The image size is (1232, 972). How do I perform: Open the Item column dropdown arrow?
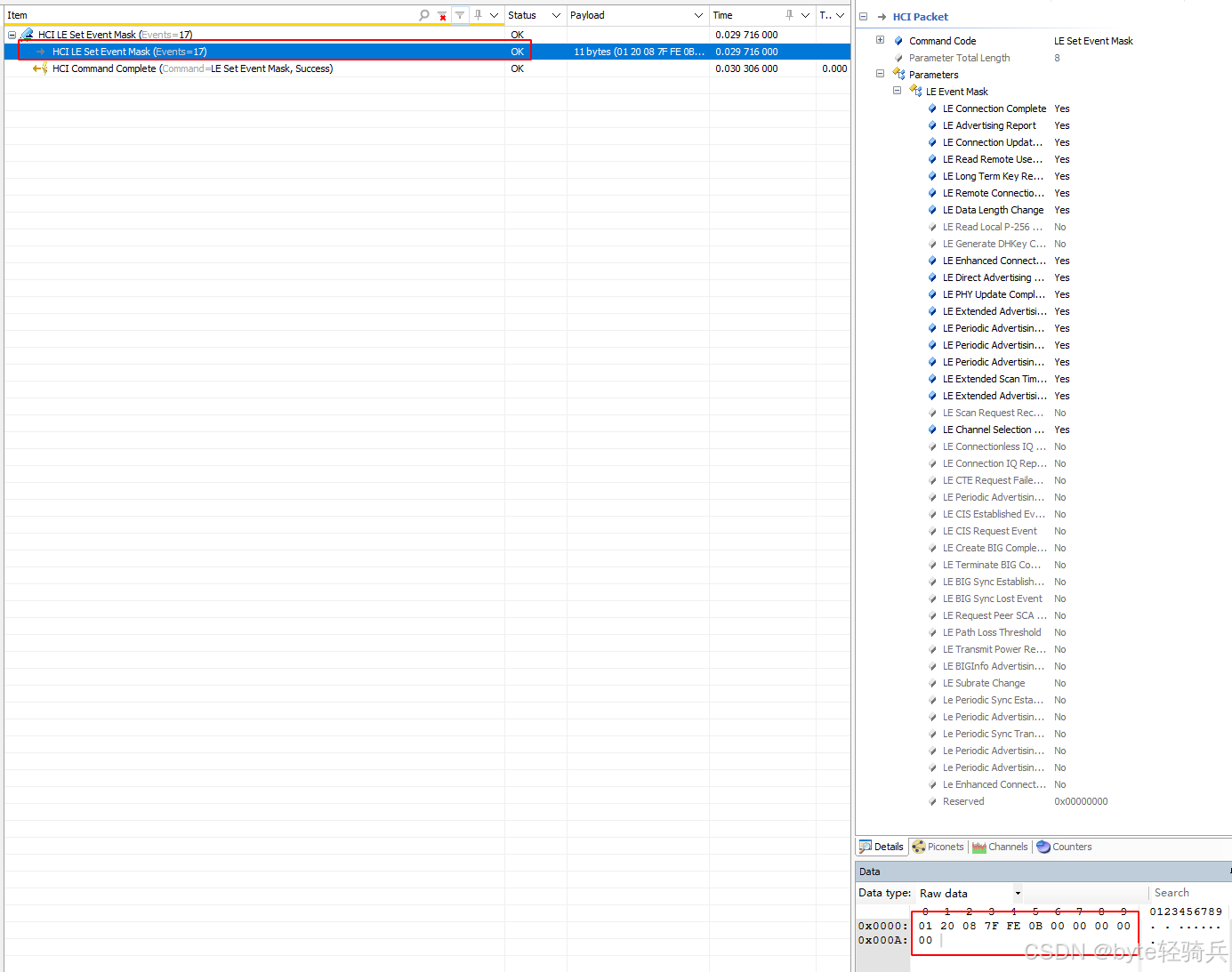494,15
